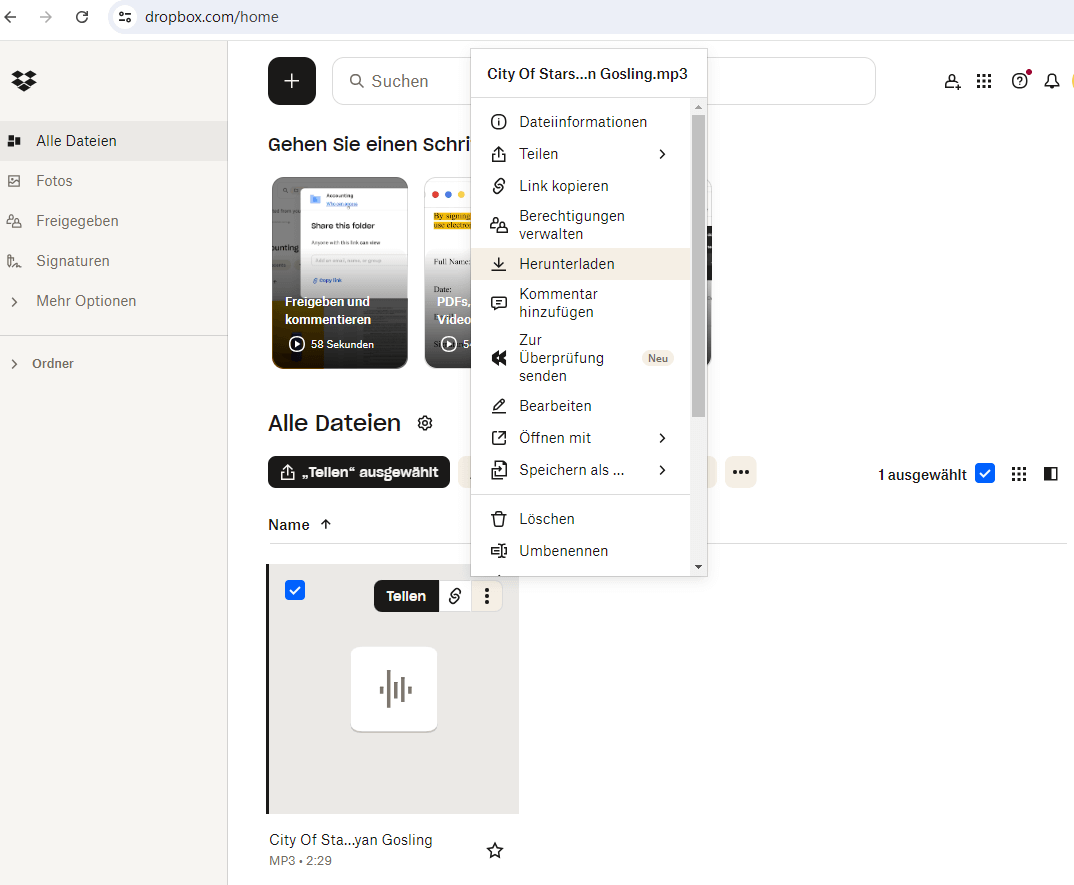
Task: Open the PDFs video tutorial card
Action: click(x=448, y=273)
